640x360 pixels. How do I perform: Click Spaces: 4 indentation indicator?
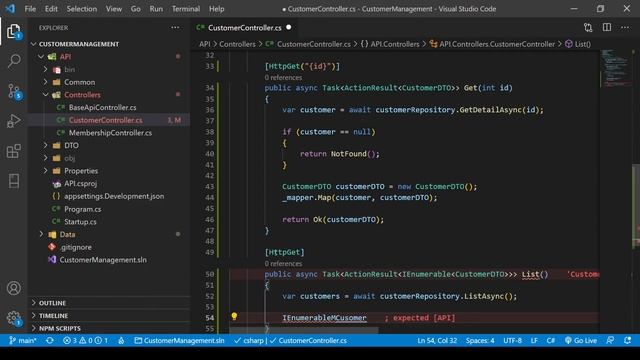point(480,340)
